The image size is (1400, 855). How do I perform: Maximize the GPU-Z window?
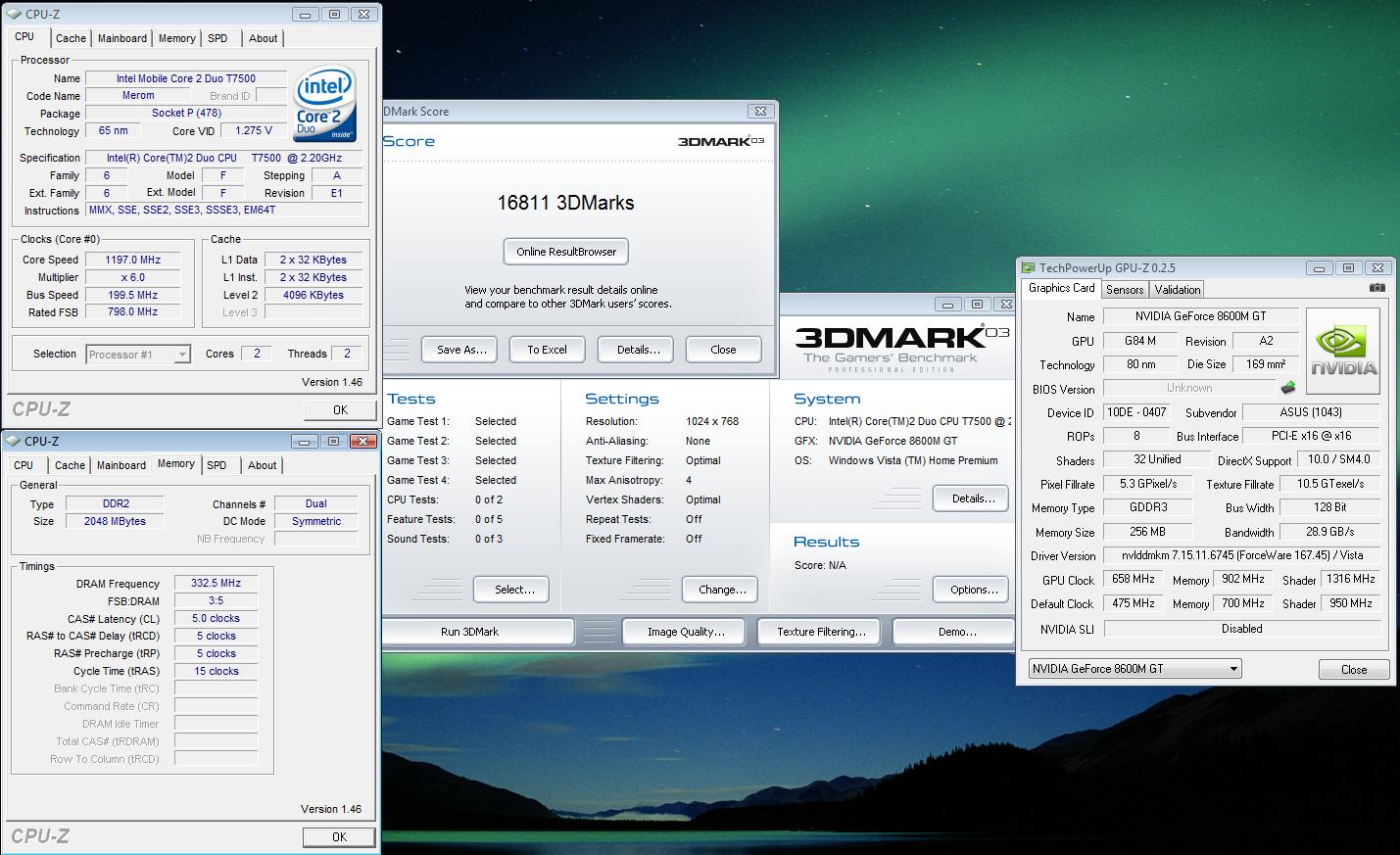[x=1348, y=267]
